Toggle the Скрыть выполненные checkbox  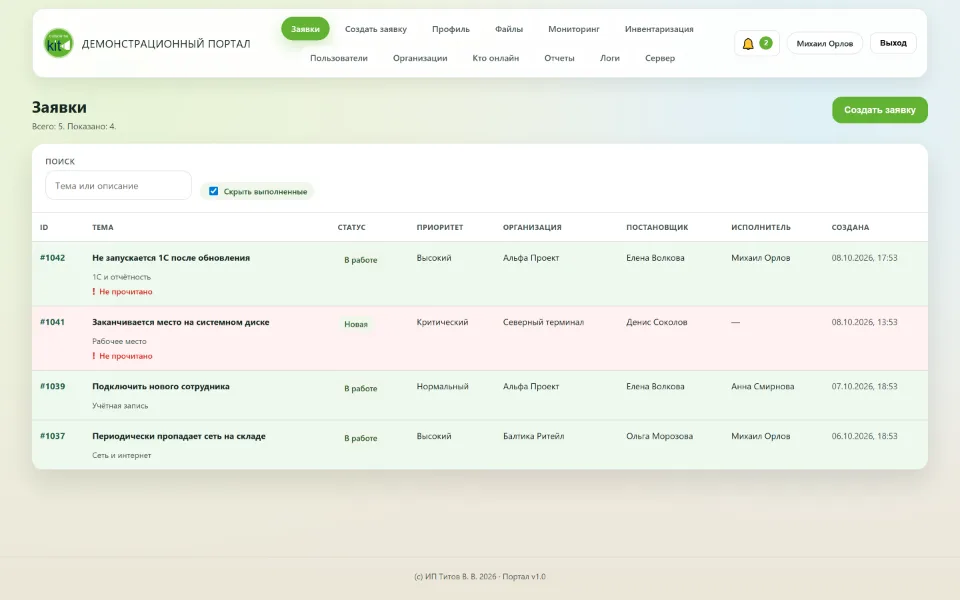213,191
